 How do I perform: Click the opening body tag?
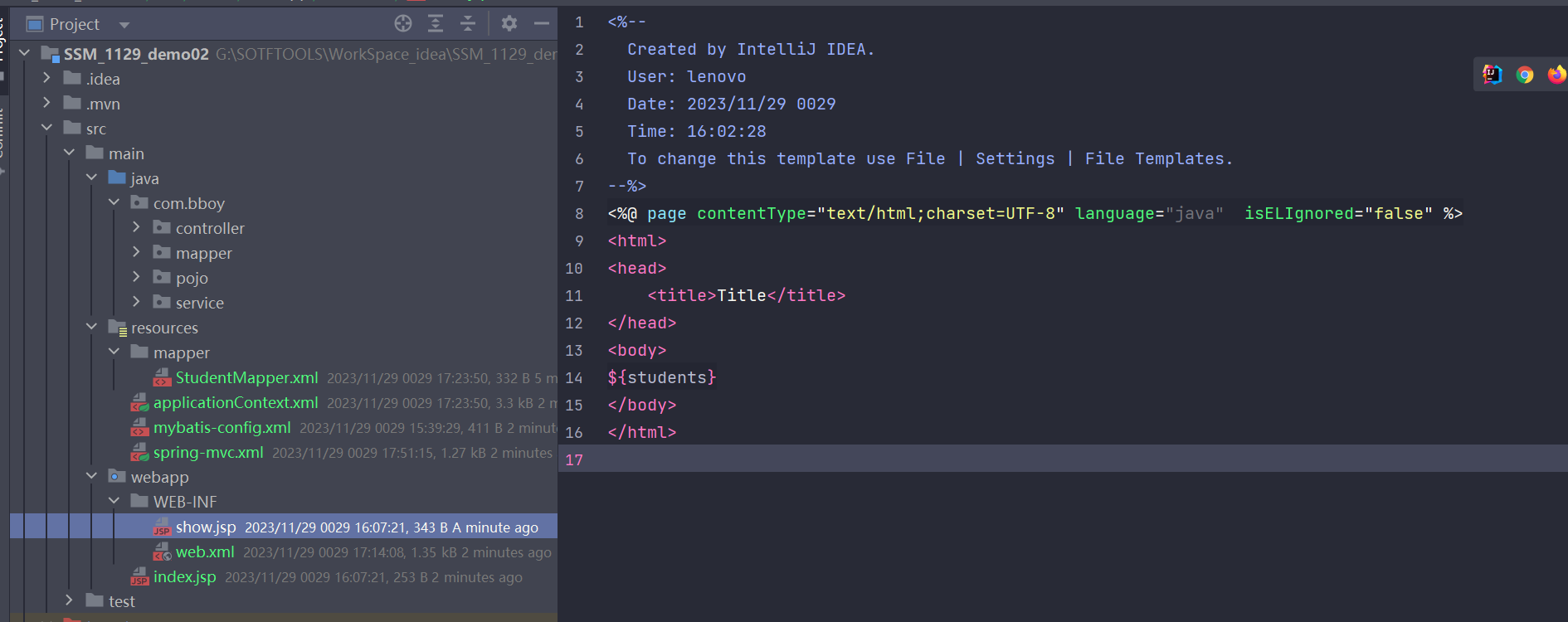[637, 350]
